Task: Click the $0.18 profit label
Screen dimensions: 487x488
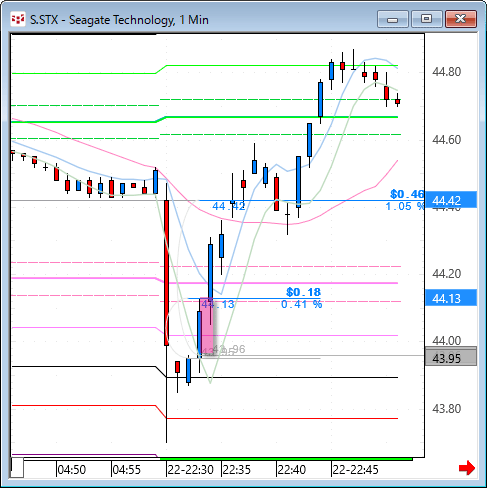Action: [304, 292]
